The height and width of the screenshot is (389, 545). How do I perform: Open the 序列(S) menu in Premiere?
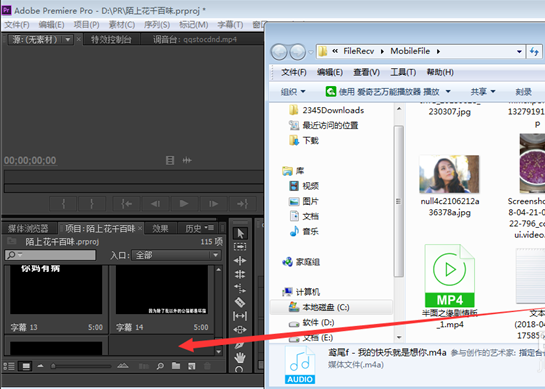(157, 25)
